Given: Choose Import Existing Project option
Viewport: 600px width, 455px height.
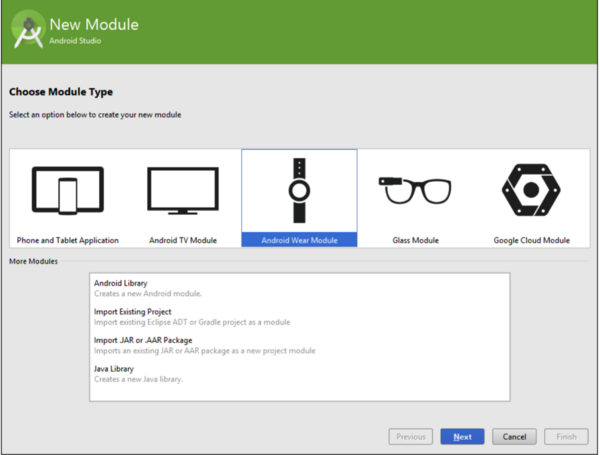Looking at the screenshot, I should 134,312.
